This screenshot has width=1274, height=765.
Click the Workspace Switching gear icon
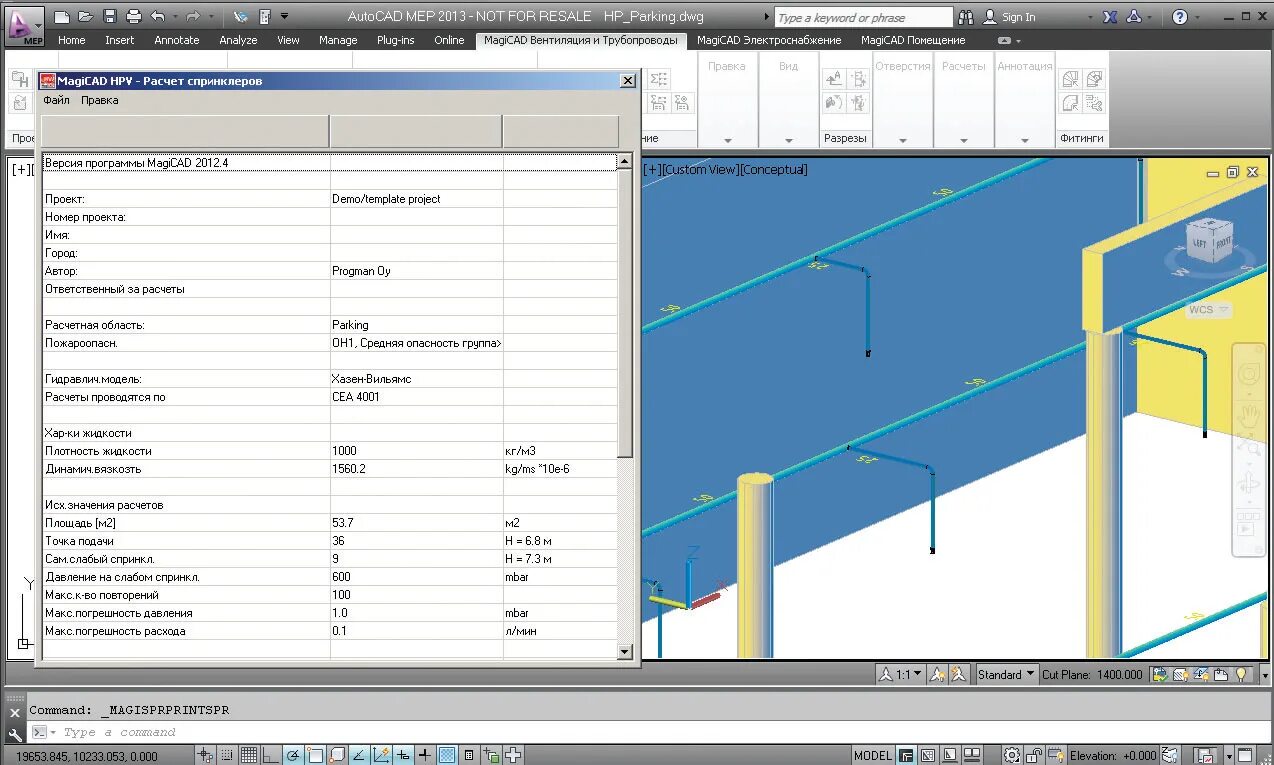click(1012, 755)
